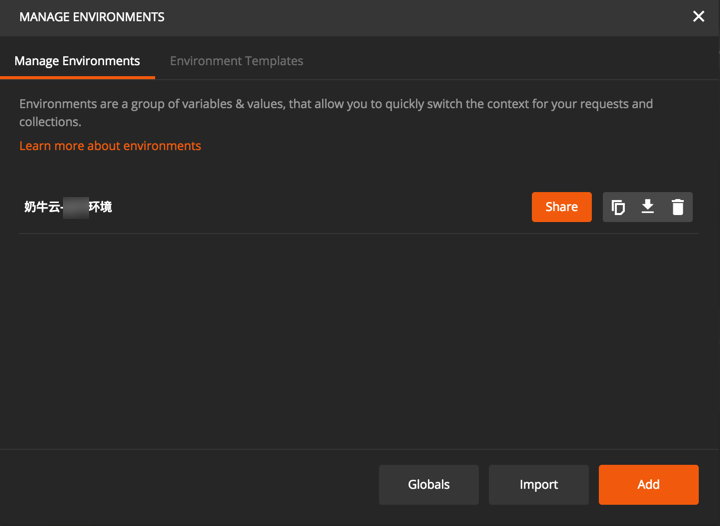Delete the 奶牛云 environment with trash icon

point(677,207)
